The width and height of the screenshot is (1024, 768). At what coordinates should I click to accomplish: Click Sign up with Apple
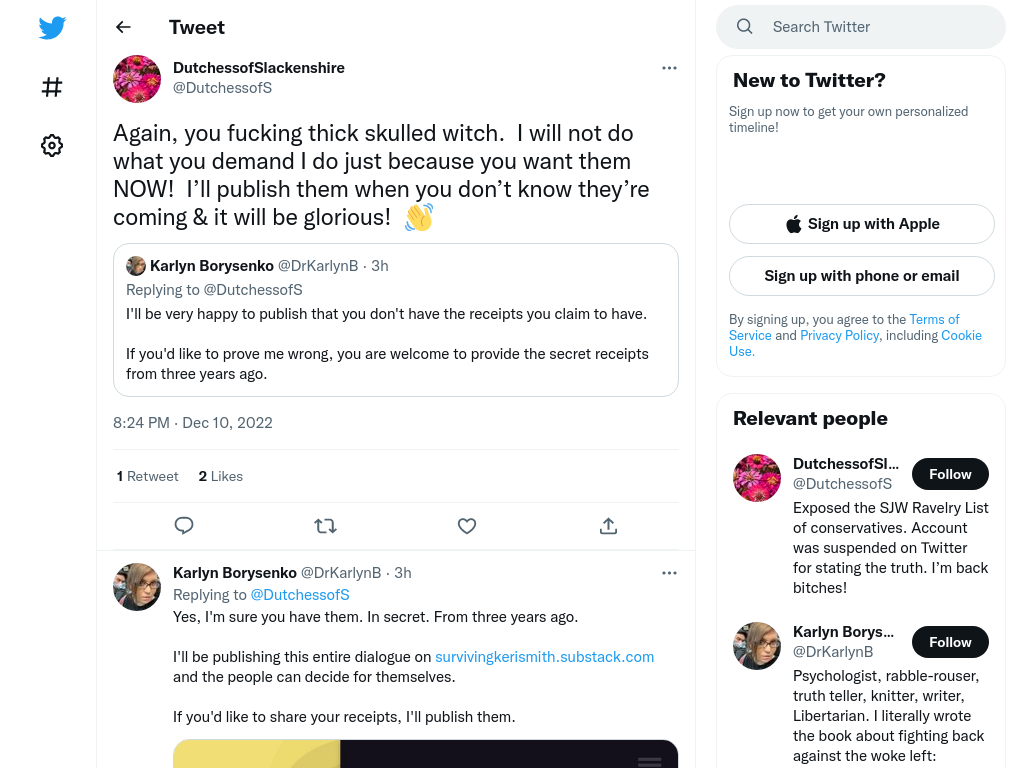tap(862, 224)
